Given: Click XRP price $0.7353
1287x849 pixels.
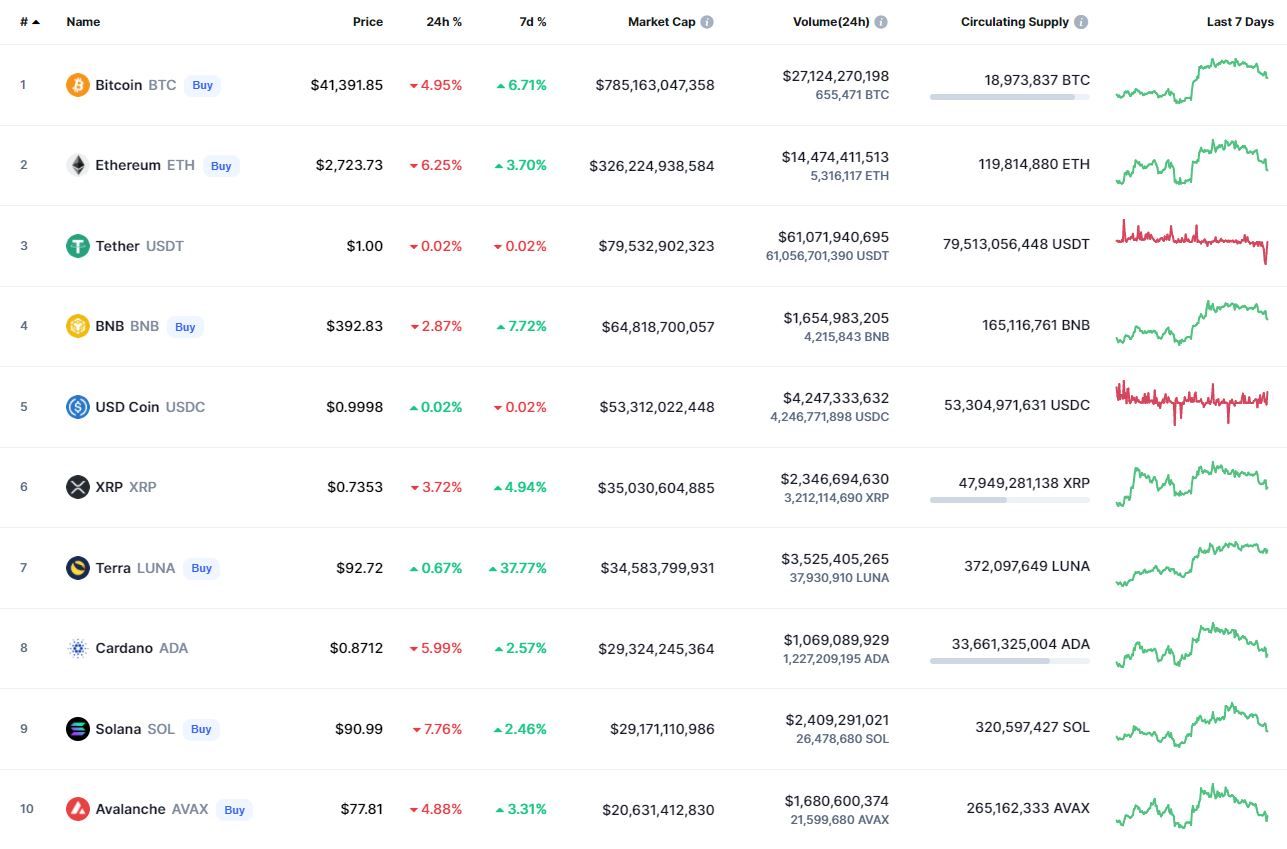Looking at the screenshot, I should pos(355,487).
